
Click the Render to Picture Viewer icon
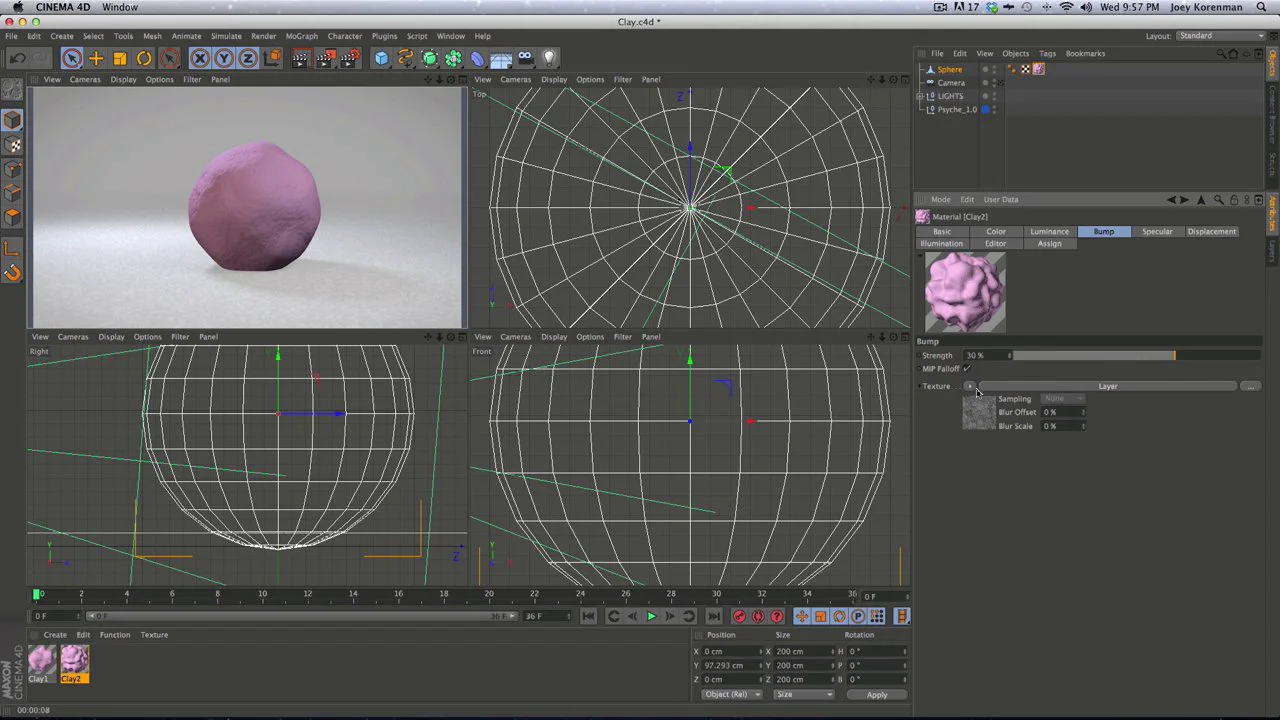(x=325, y=58)
